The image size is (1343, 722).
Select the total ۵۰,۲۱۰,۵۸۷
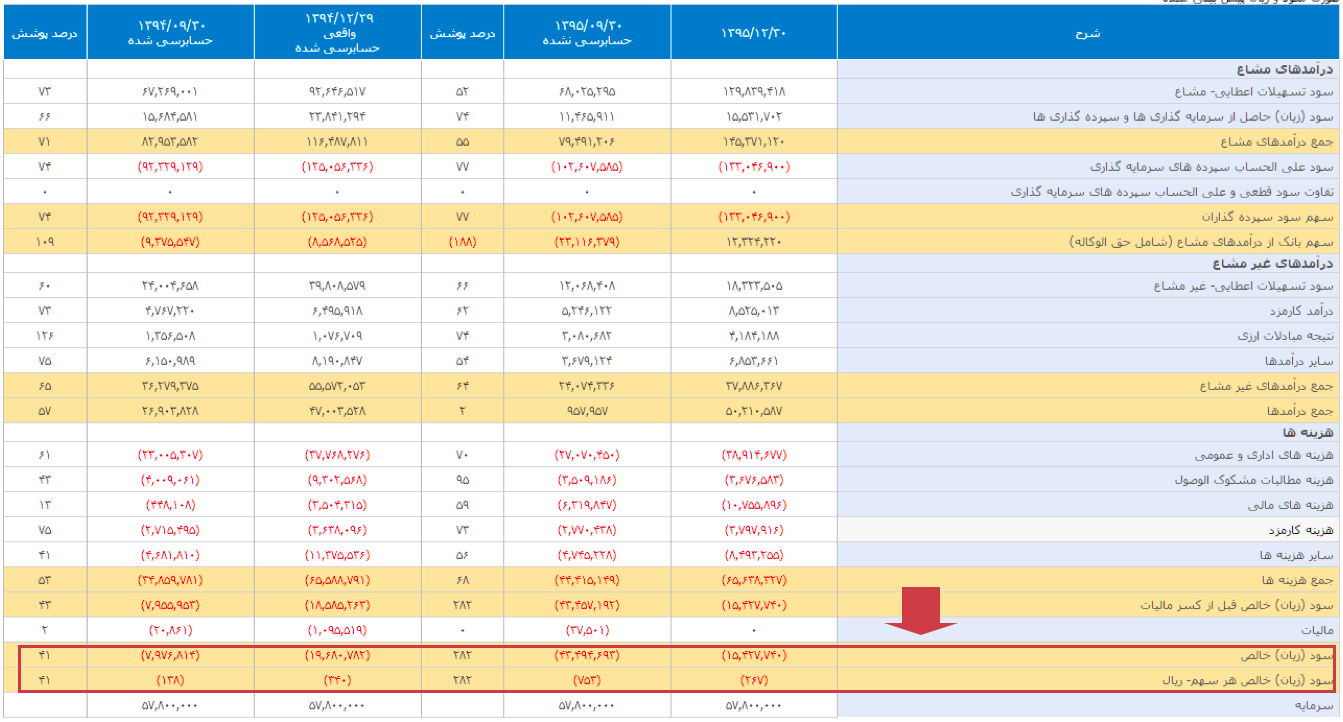[x=753, y=410]
